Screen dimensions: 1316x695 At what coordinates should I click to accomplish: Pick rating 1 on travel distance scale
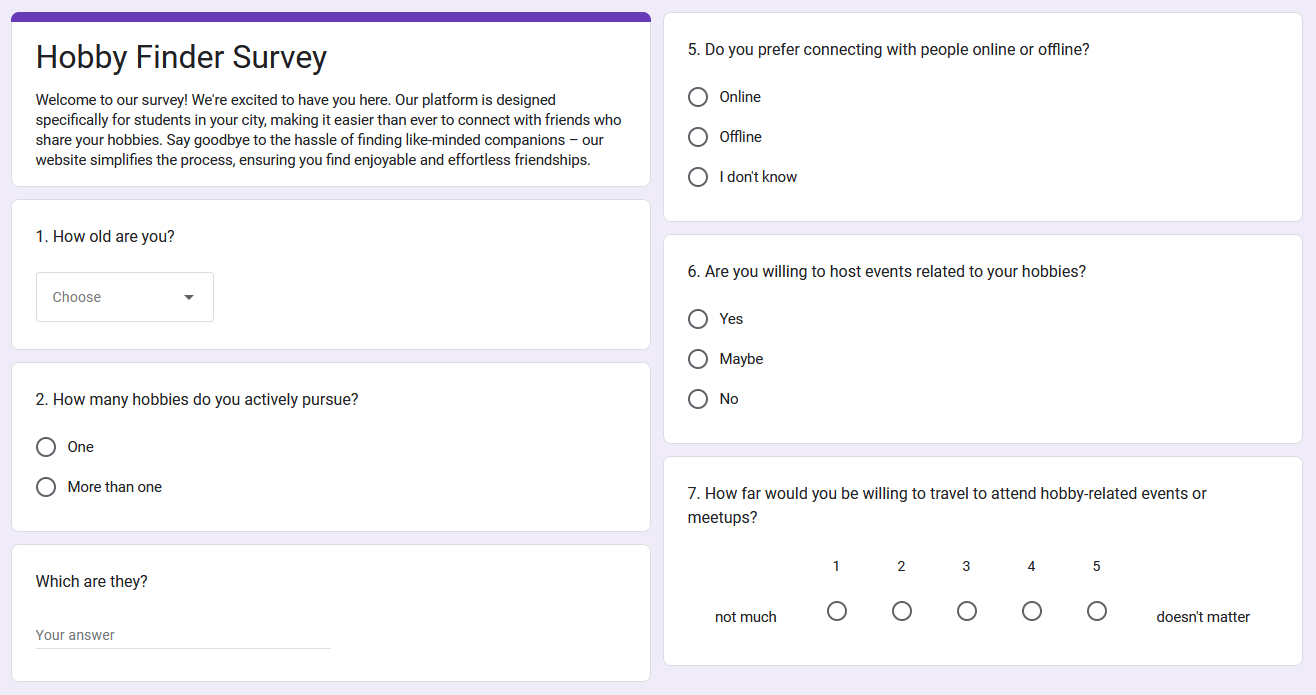pyautogui.click(x=836, y=611)
